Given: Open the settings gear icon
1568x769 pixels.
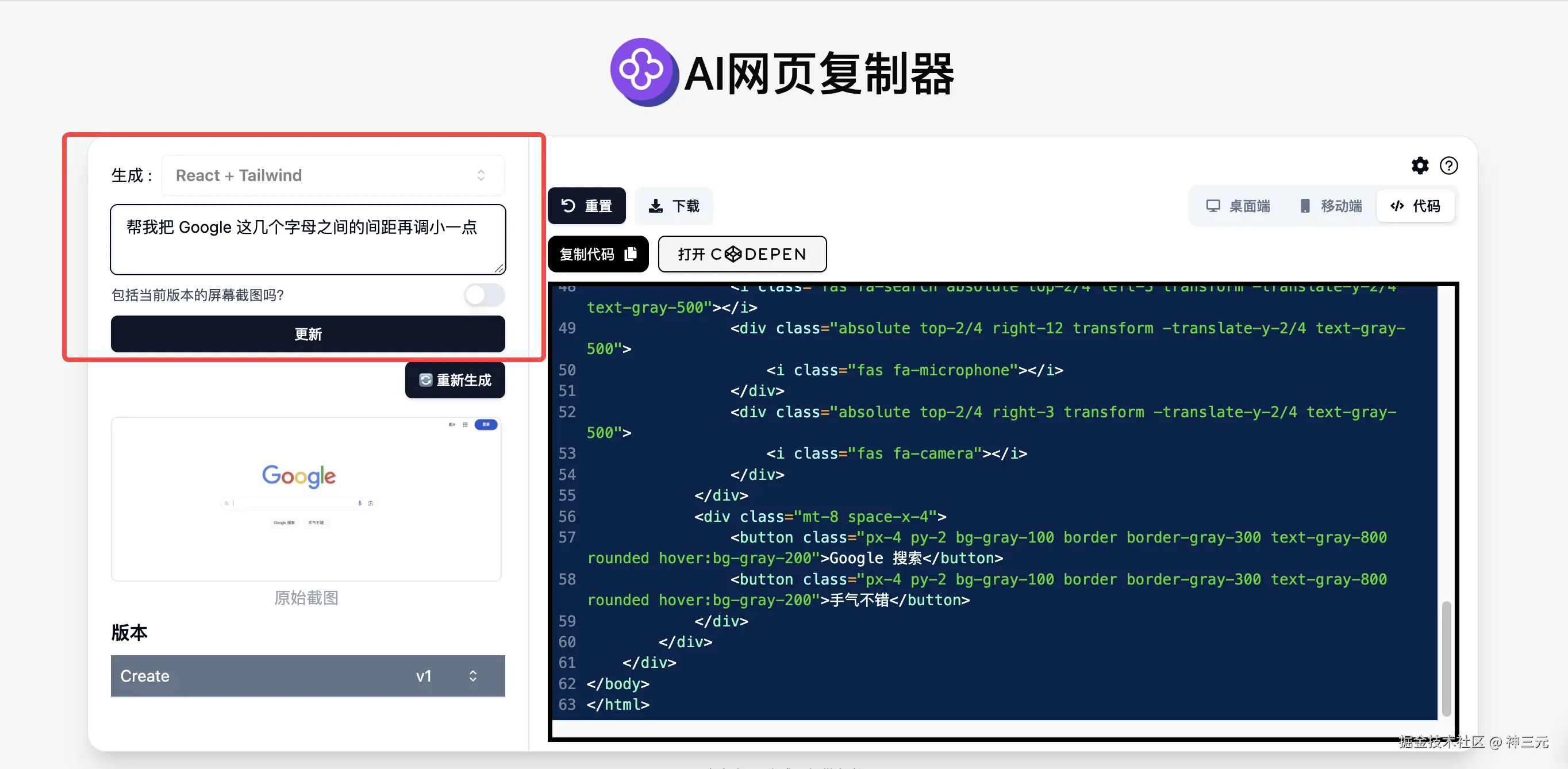Looking at the screenshot, I should coord(1420,166).
